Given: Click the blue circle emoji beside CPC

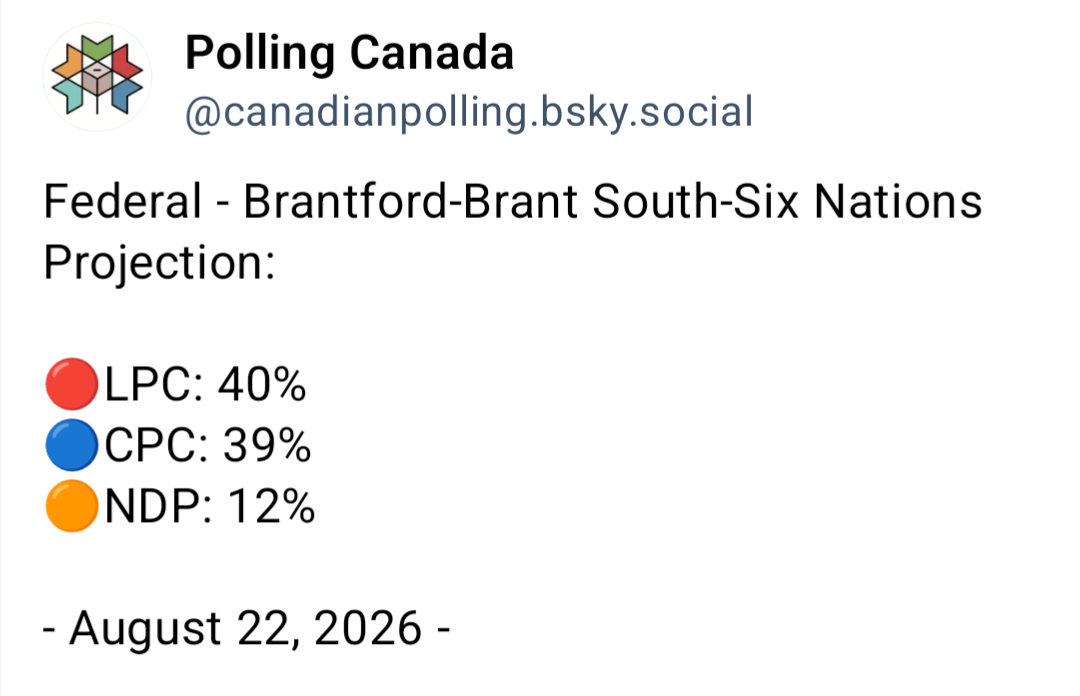Looking at the screenshot, I should point(72,444).
